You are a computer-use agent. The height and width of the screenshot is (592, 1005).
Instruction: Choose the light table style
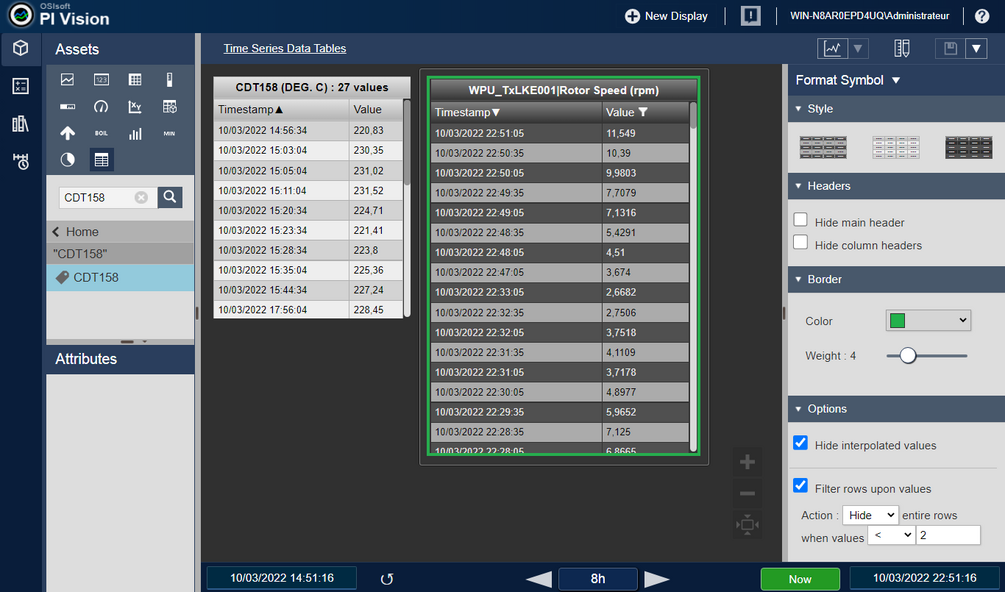(x=896, y=147)
